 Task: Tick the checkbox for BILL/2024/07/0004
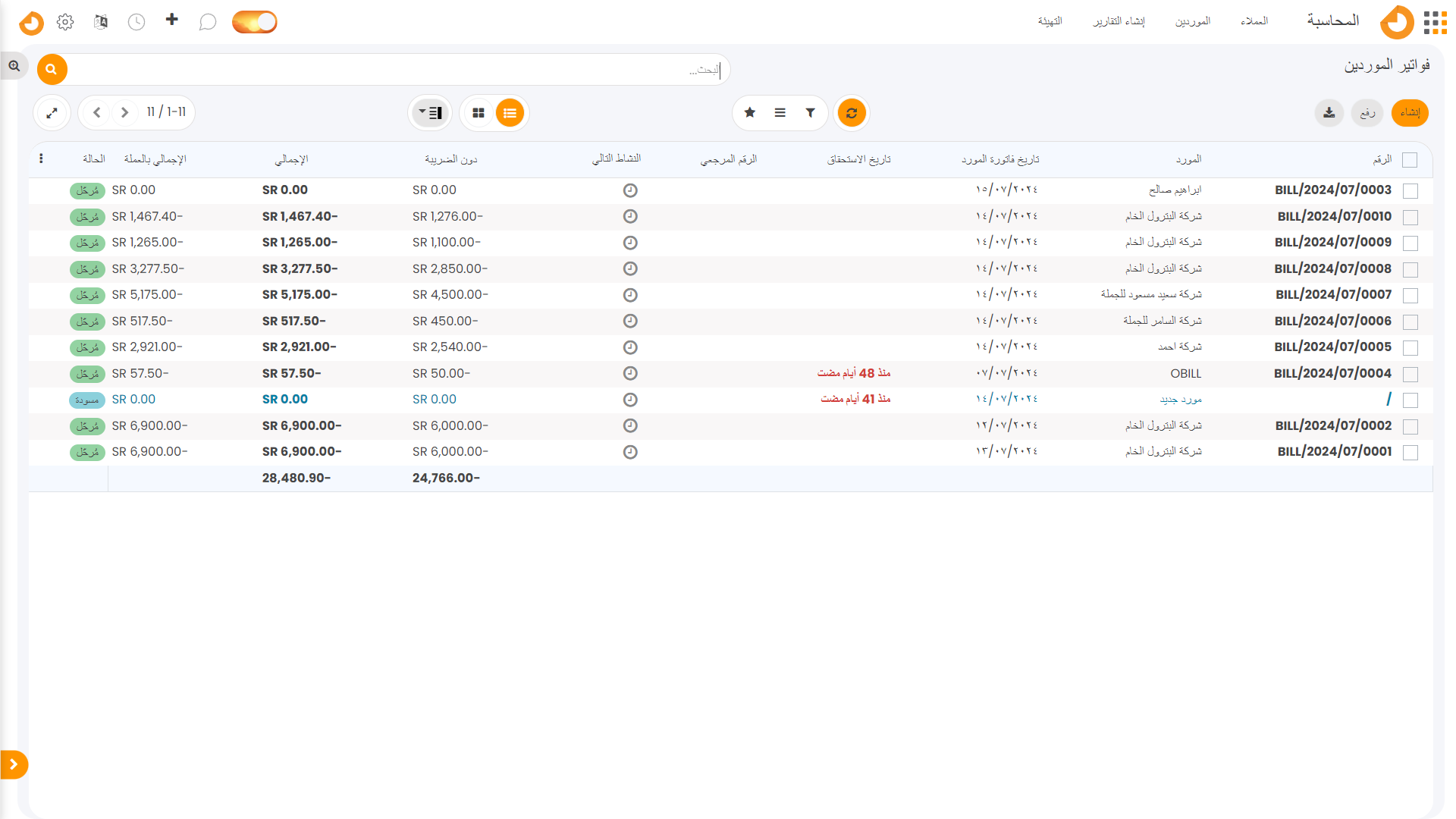1410,374
